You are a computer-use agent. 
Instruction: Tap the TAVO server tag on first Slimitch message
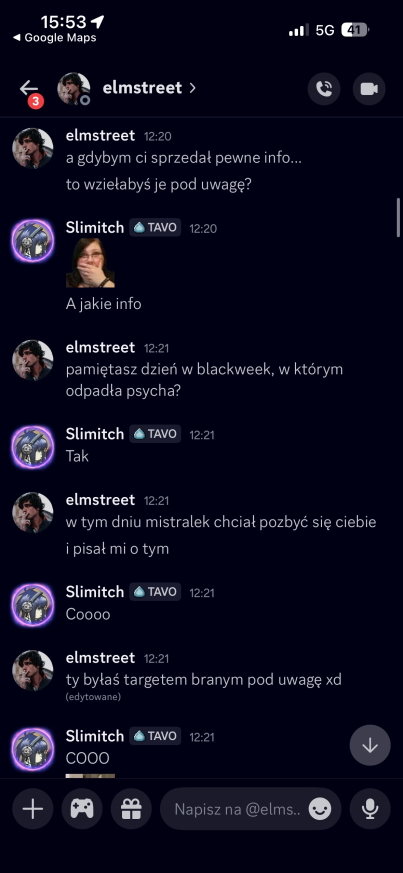[x=155, y=228]
